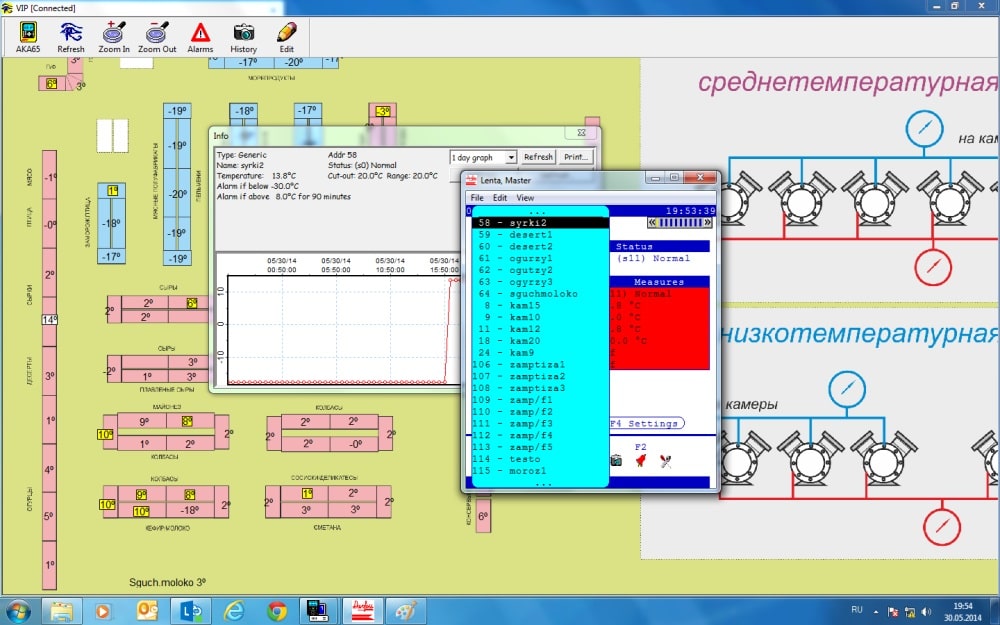Open the File menu in Lenta window
The height and width of the screenshot is (625, 1000).
pyautogui.click(x=477, y=198)
